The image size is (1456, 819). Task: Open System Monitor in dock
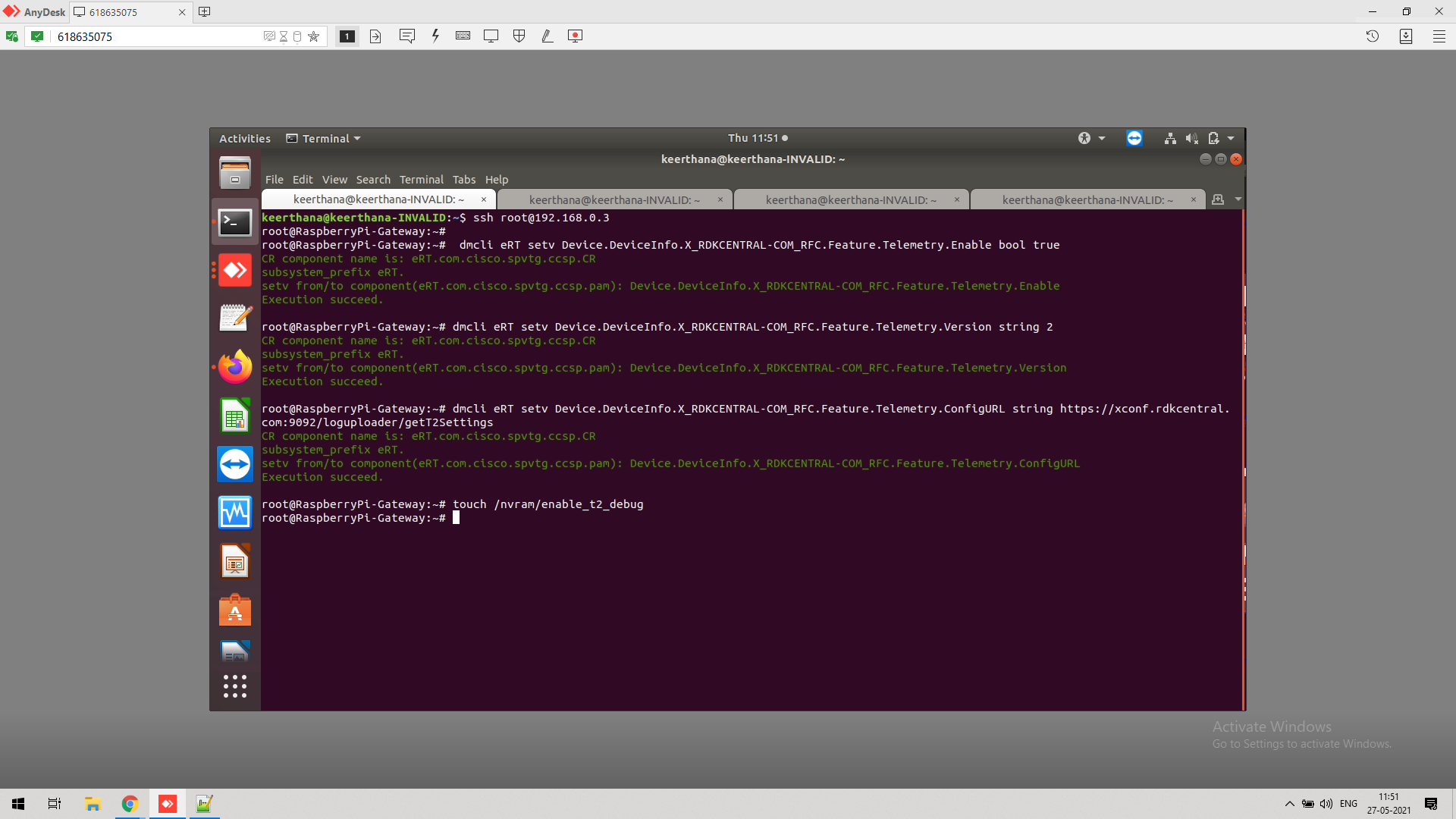[235, 513]
